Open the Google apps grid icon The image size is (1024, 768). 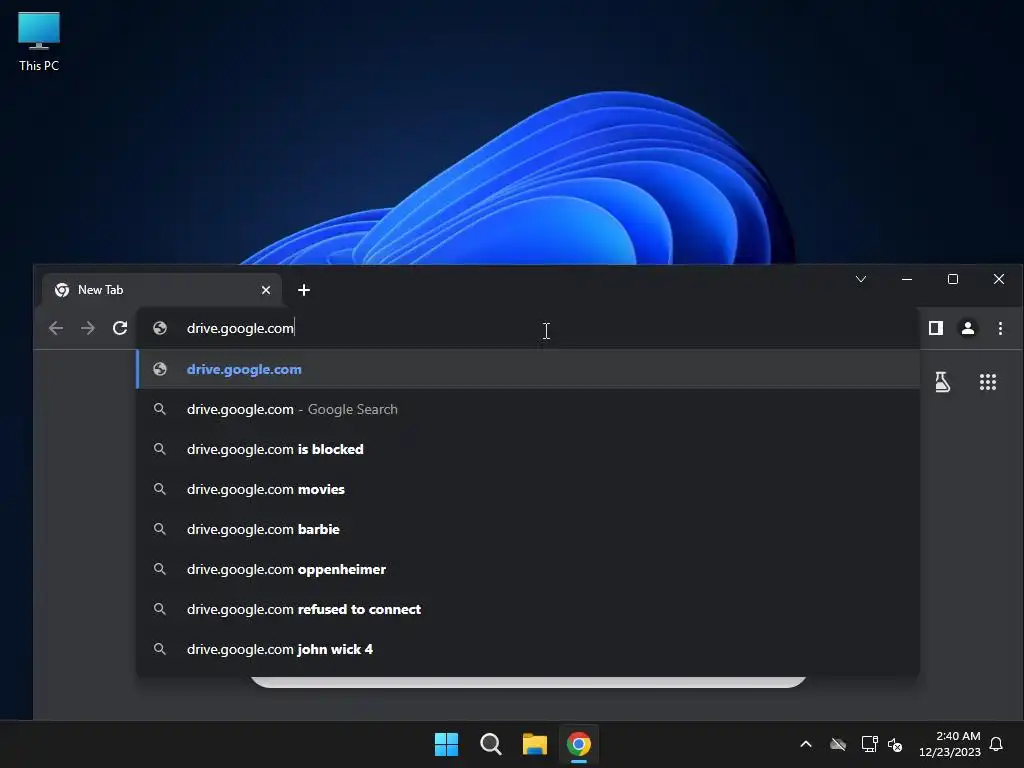coord(987,382)
